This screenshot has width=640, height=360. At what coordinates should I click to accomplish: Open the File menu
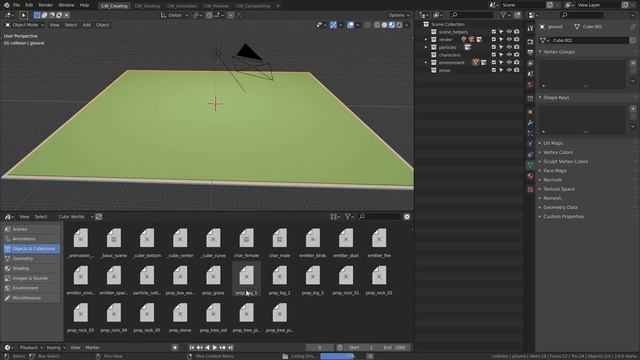click(16, 5)
